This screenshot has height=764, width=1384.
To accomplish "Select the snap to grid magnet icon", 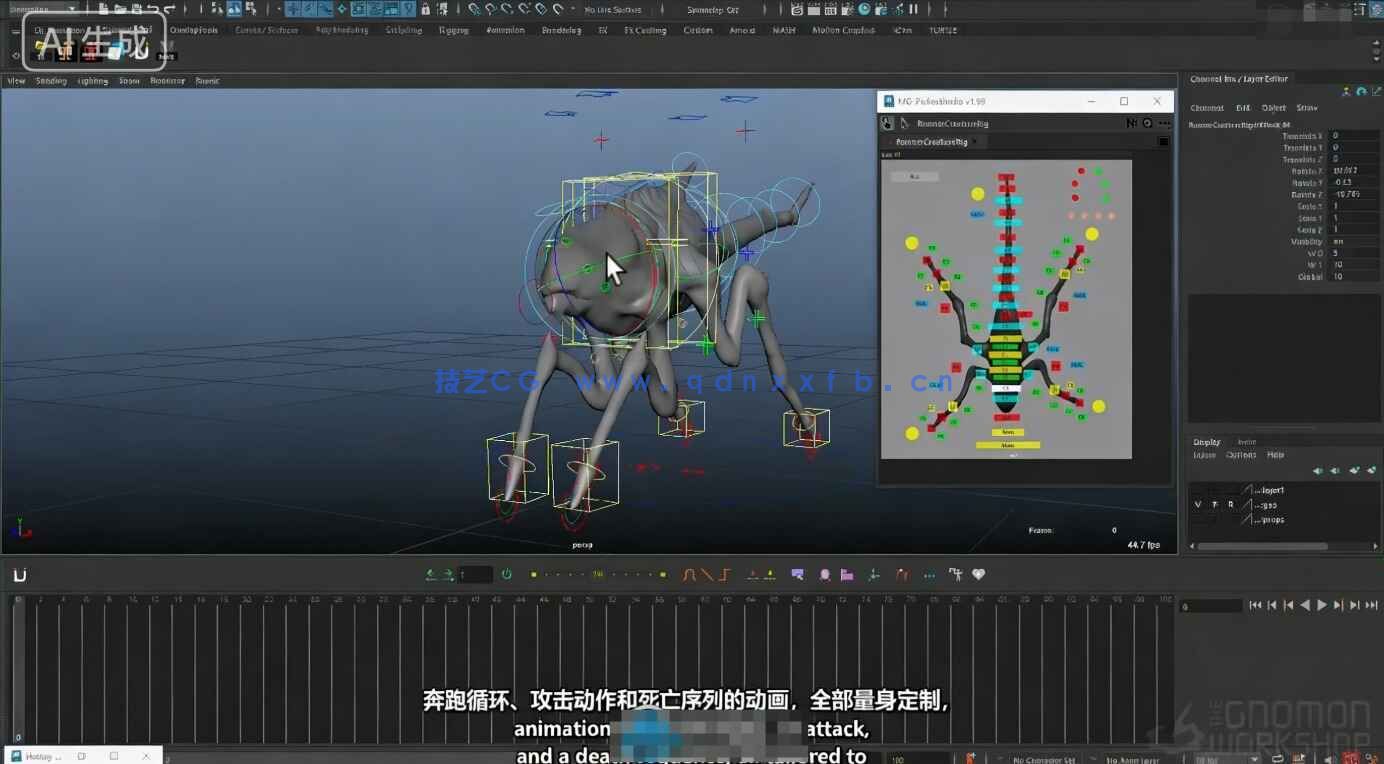I will click(x=293, y=8).
